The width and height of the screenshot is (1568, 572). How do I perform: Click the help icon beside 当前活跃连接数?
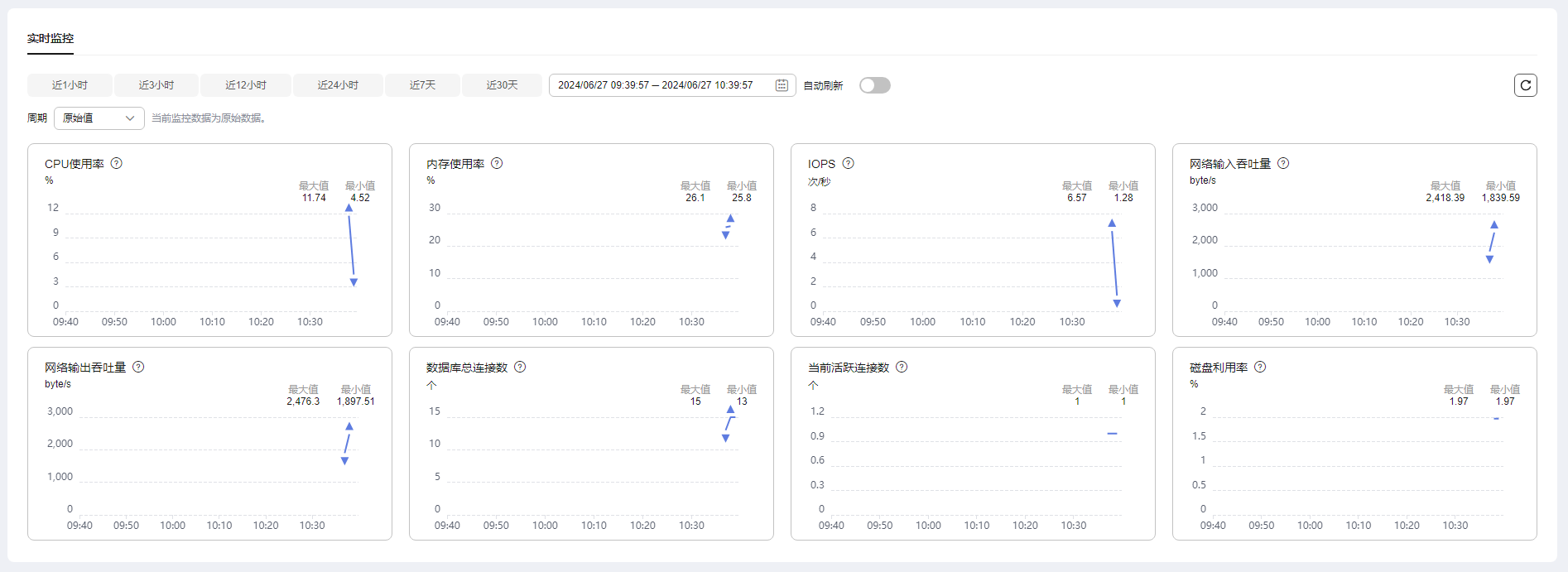pos(902,367)
